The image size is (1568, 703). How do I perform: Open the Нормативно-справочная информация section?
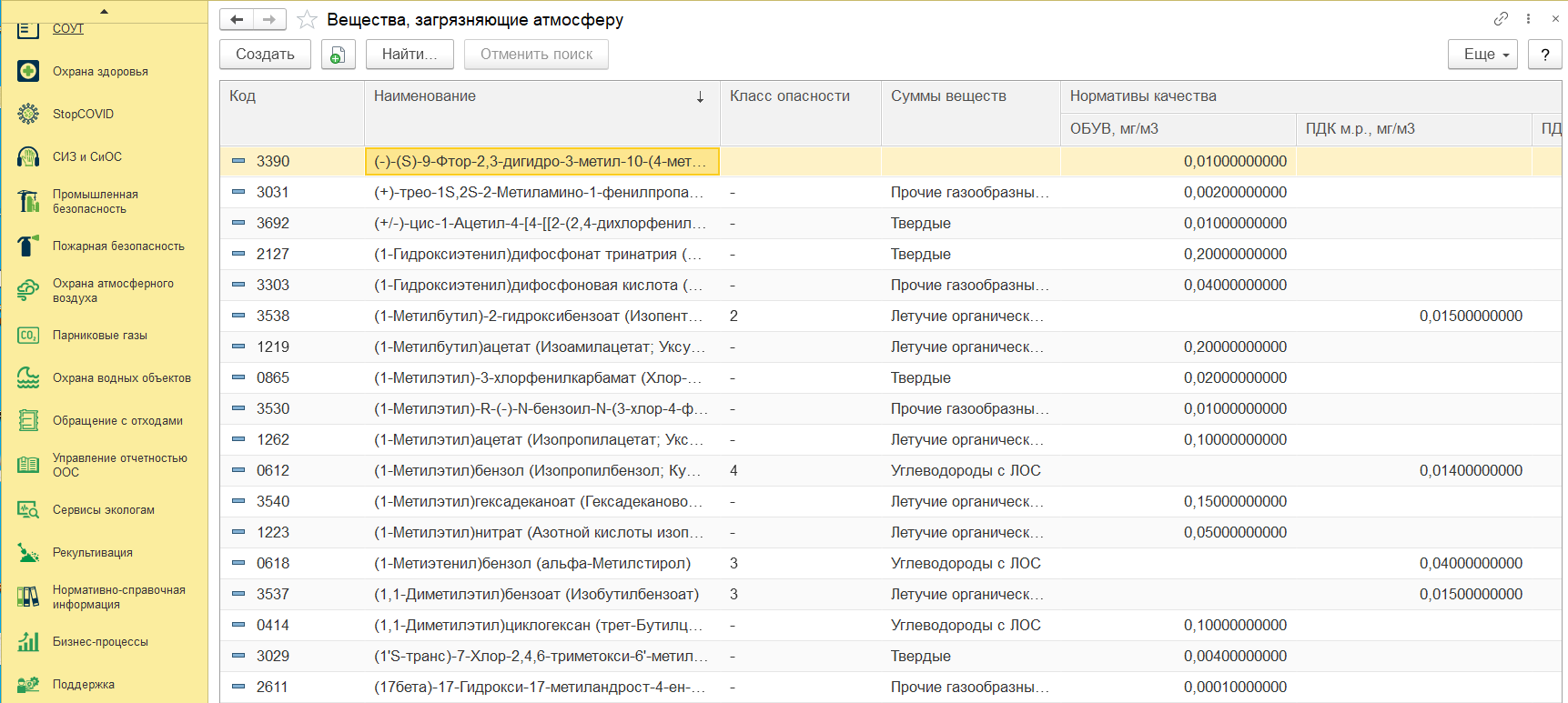tap(119, 597)
